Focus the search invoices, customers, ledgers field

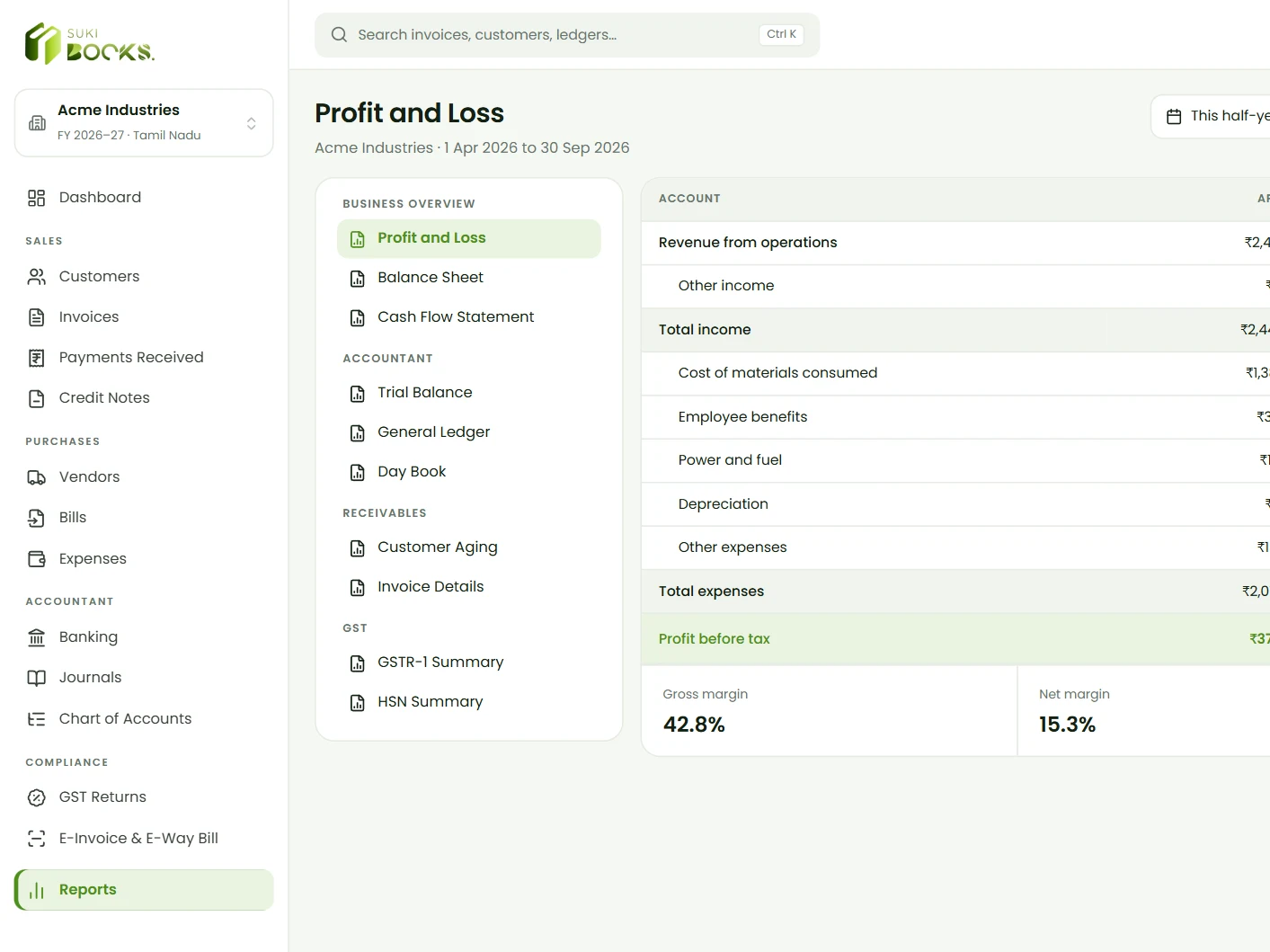(567, 35)
